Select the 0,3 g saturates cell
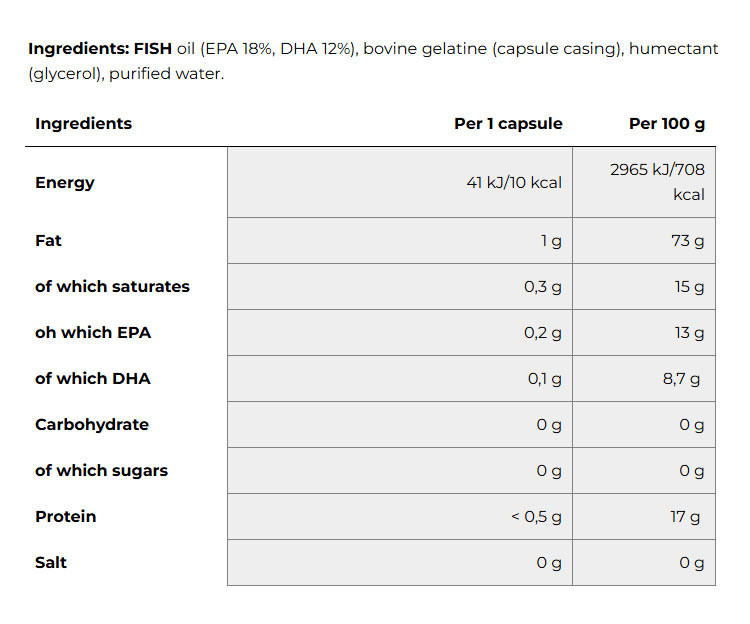 click(400, 286)
